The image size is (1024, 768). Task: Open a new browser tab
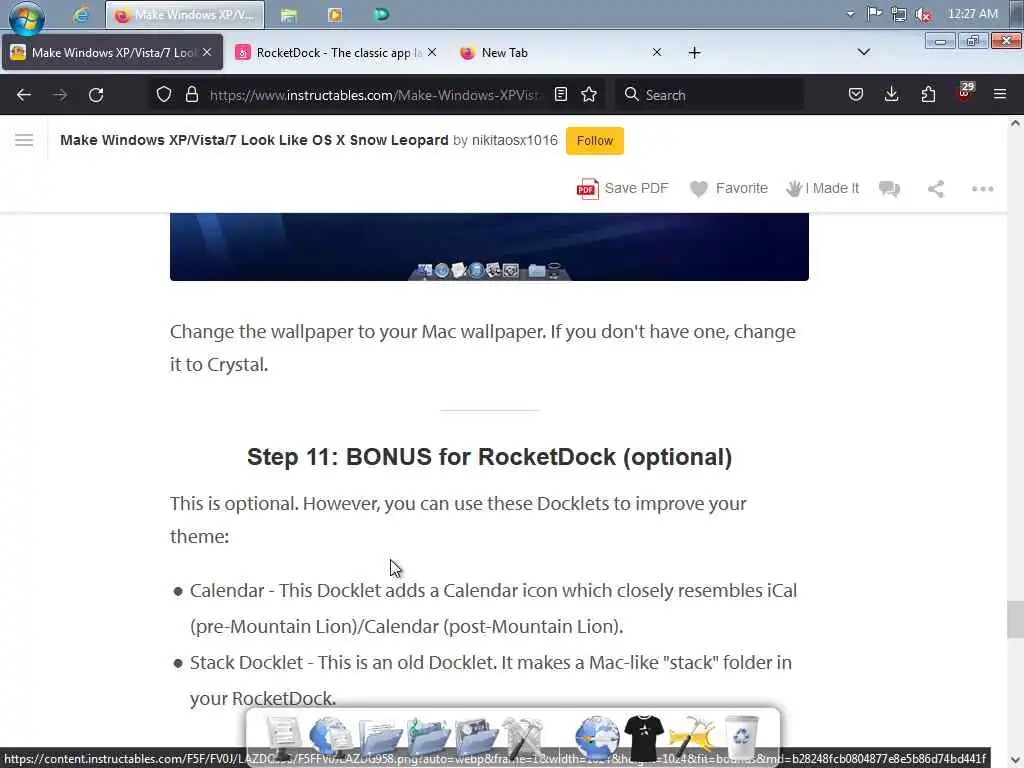pos(694,53)
